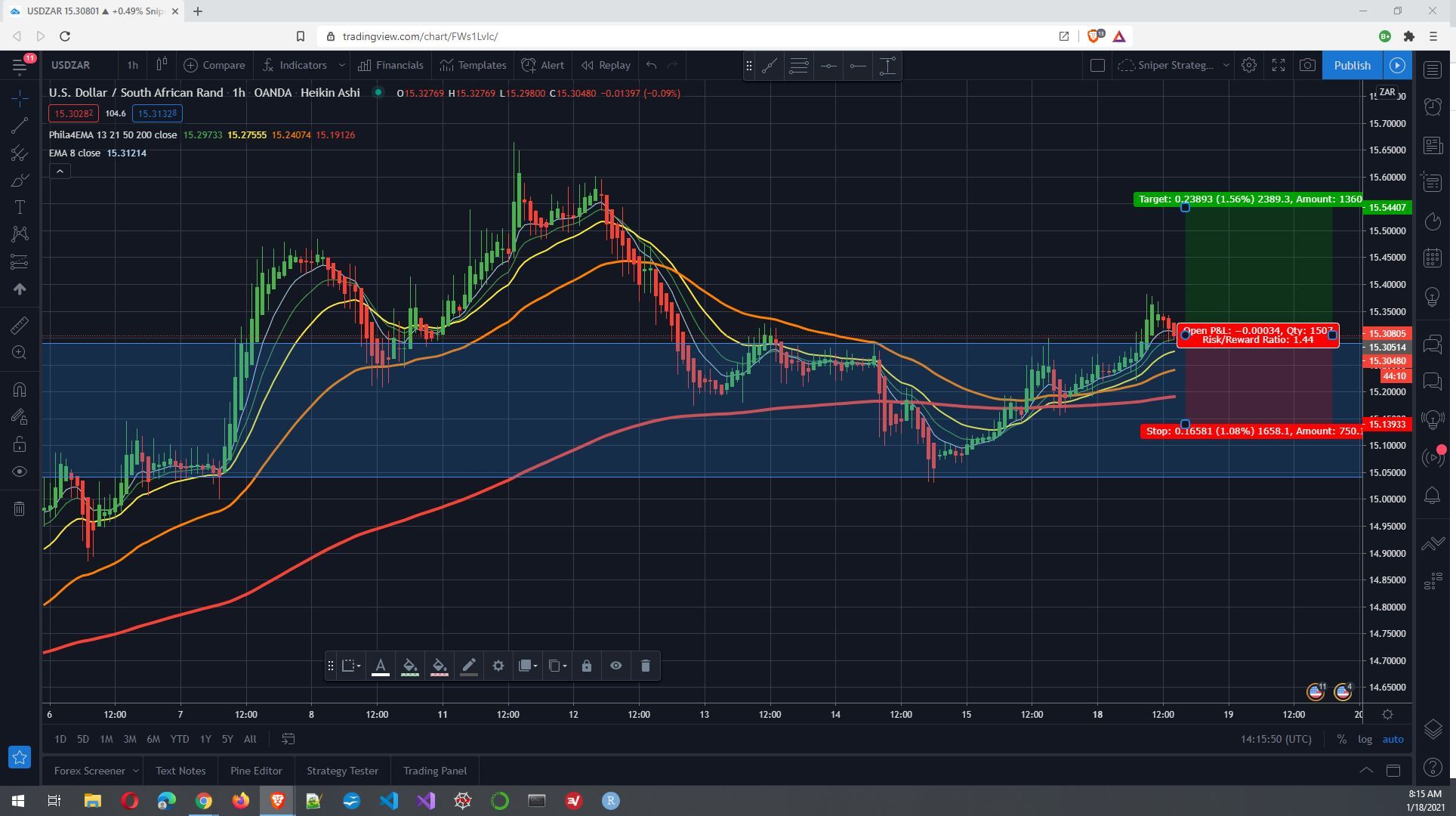
Task: Change the target fill color swatch
Action: pyautogui.click(x=410, y=666)
